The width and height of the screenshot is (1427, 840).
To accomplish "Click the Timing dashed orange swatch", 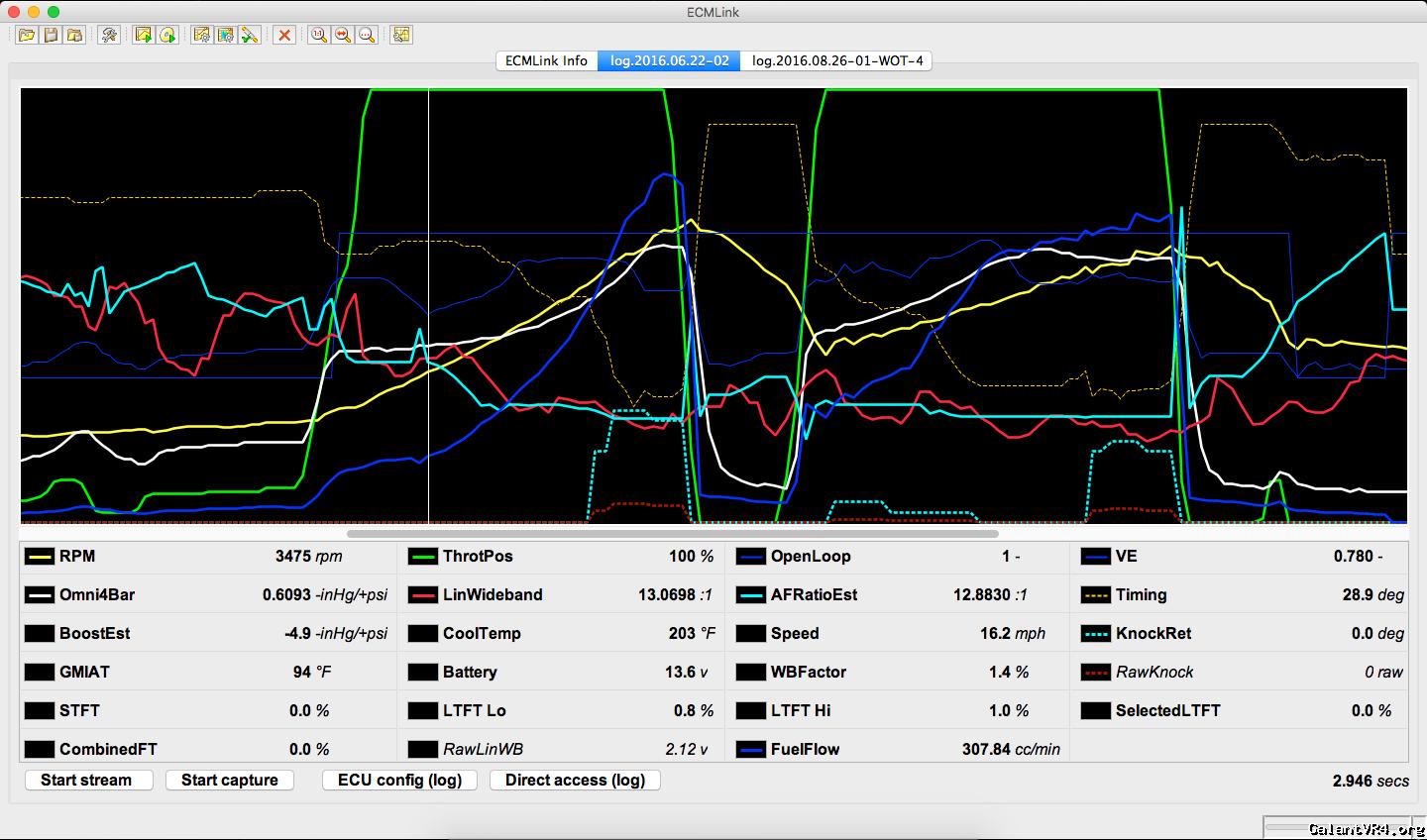I will [x=1096, y=595].
